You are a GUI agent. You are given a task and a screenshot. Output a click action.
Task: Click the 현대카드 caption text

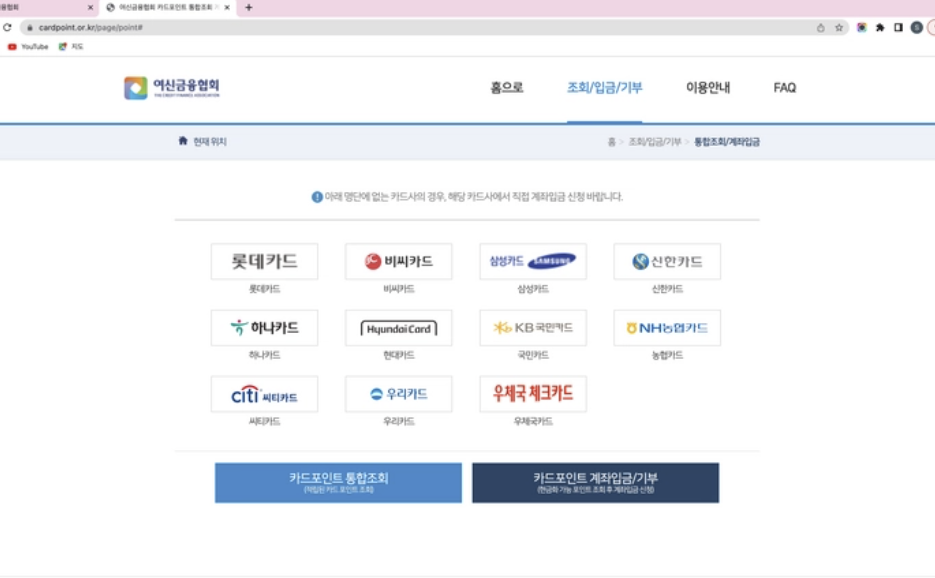(398, 355)
